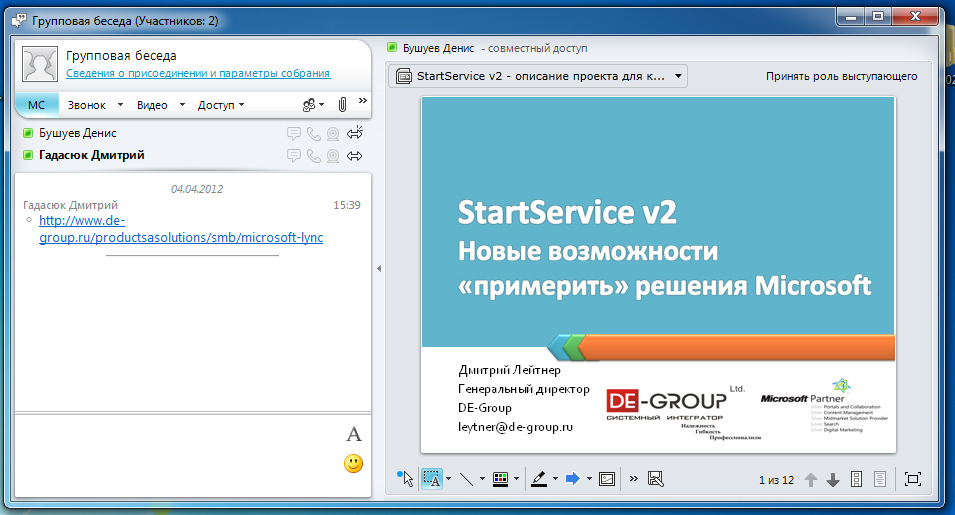Click Гадасюк Дмитрий message sender name
The image size is (955, 515).
pos(70,205)
